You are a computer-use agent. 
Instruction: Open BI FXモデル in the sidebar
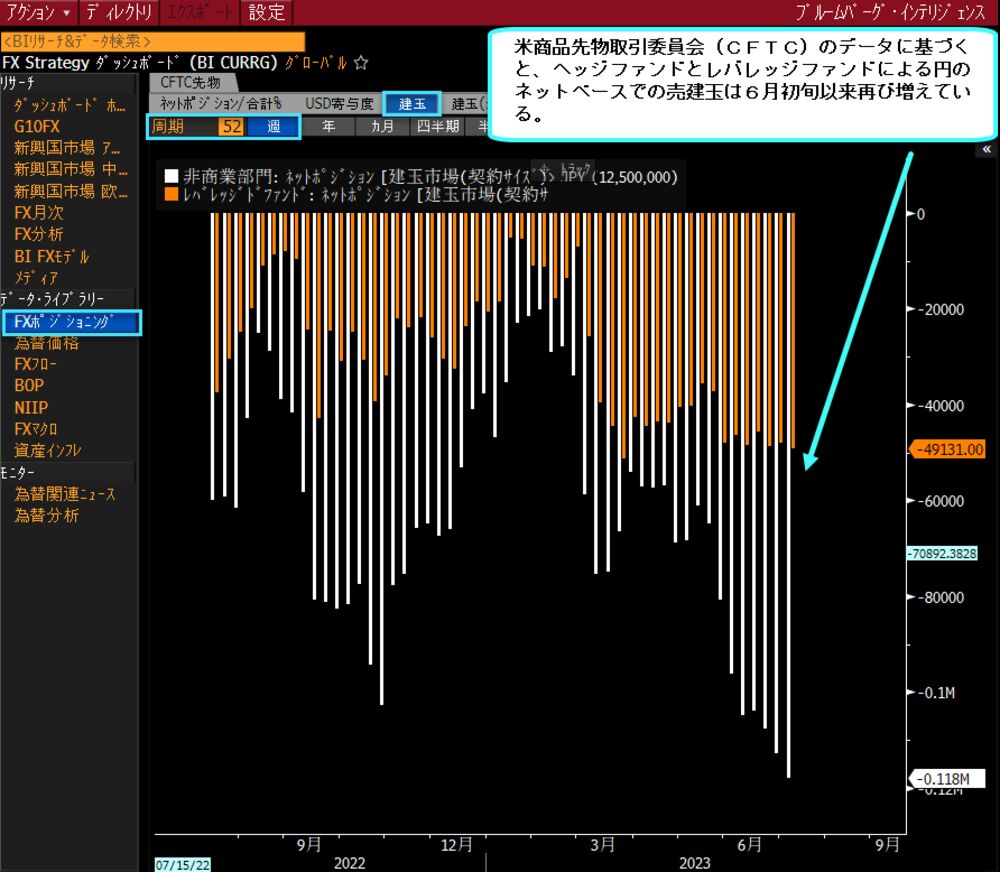(52, 256)
